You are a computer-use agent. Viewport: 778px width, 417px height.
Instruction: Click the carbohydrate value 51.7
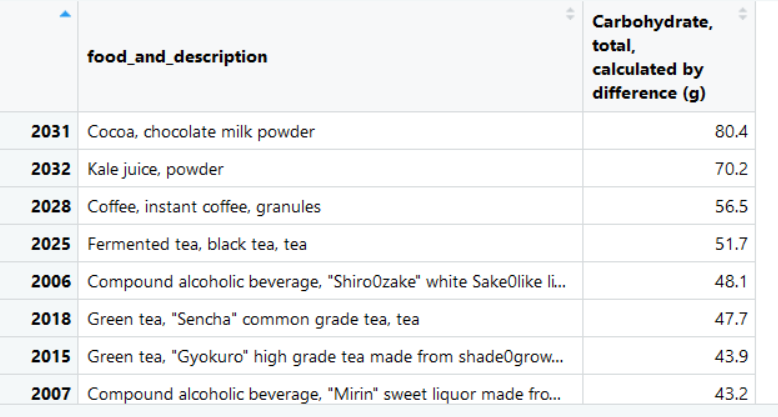pyautogui.click(x=731, y=244)
